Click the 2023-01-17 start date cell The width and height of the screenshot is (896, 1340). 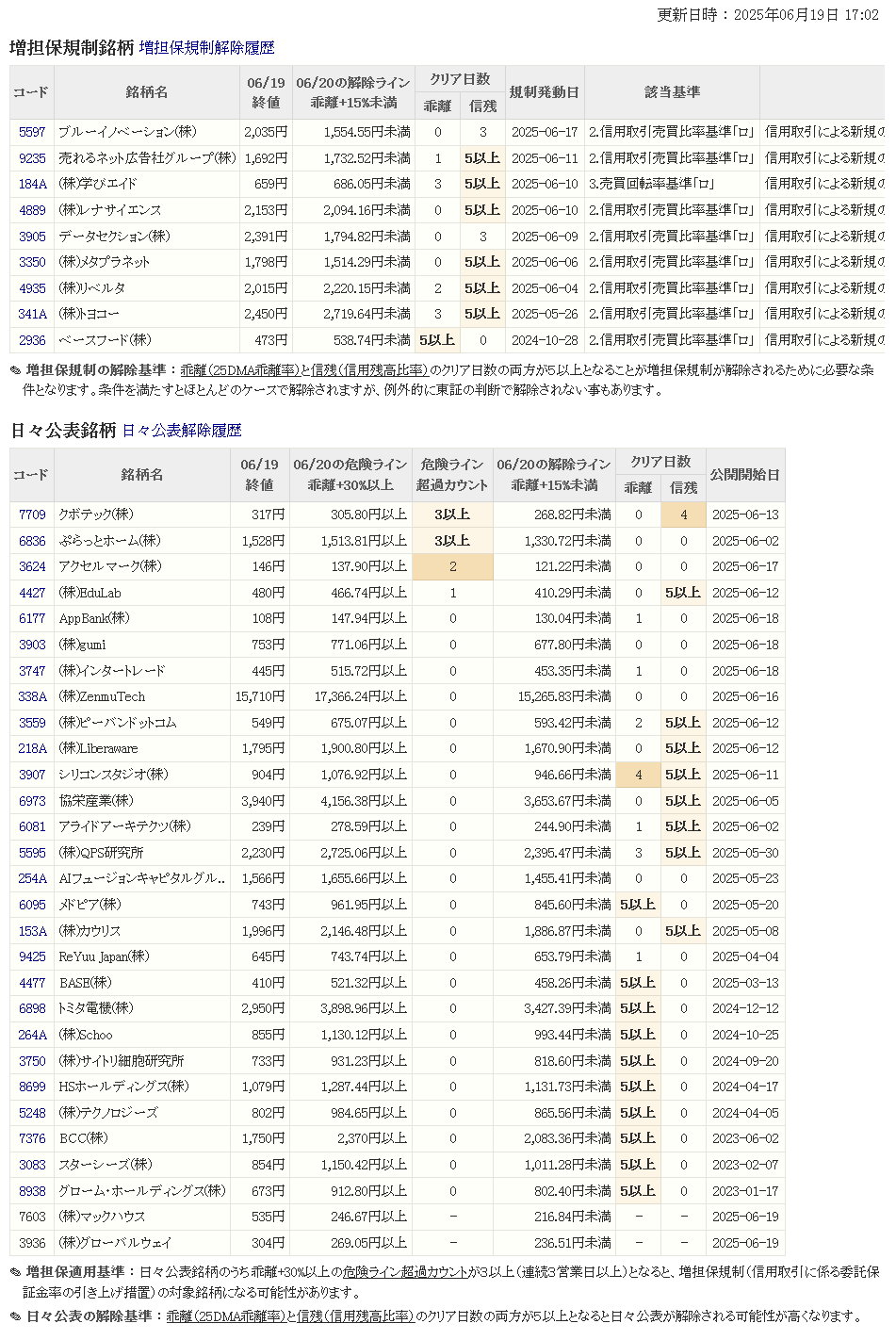point(745,1191)
